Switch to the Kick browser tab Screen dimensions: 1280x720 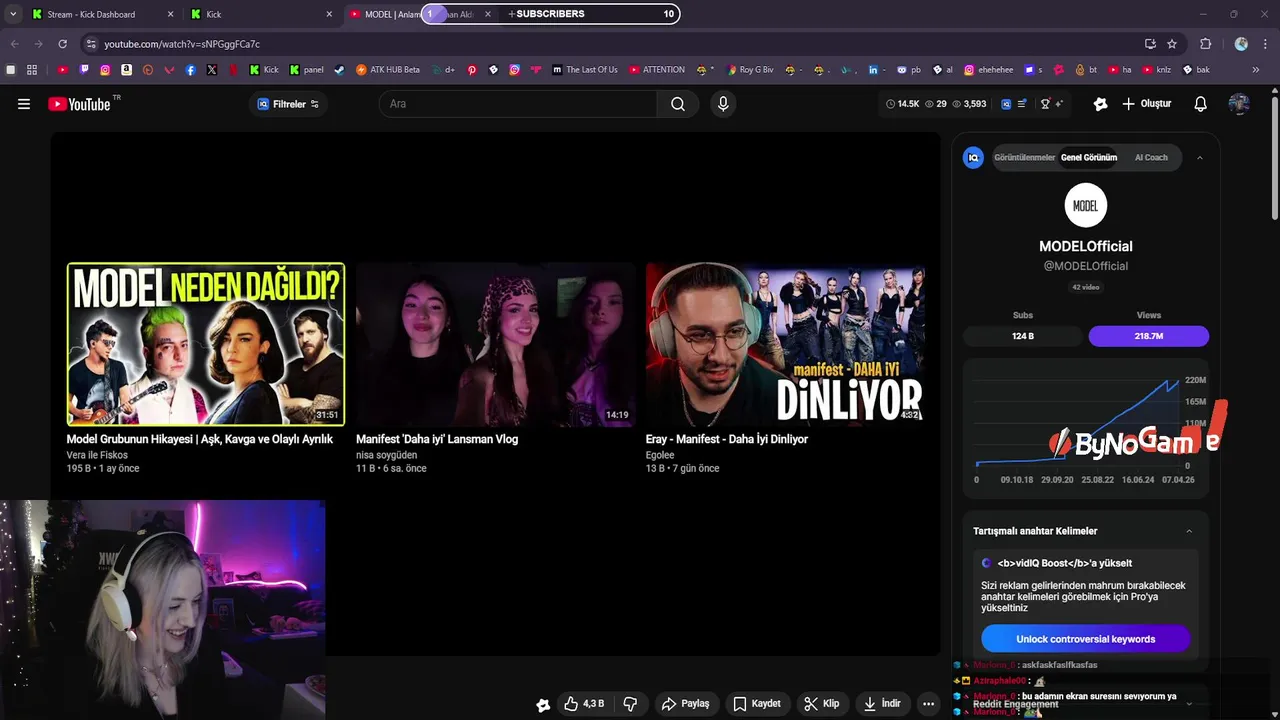[260, 14]
